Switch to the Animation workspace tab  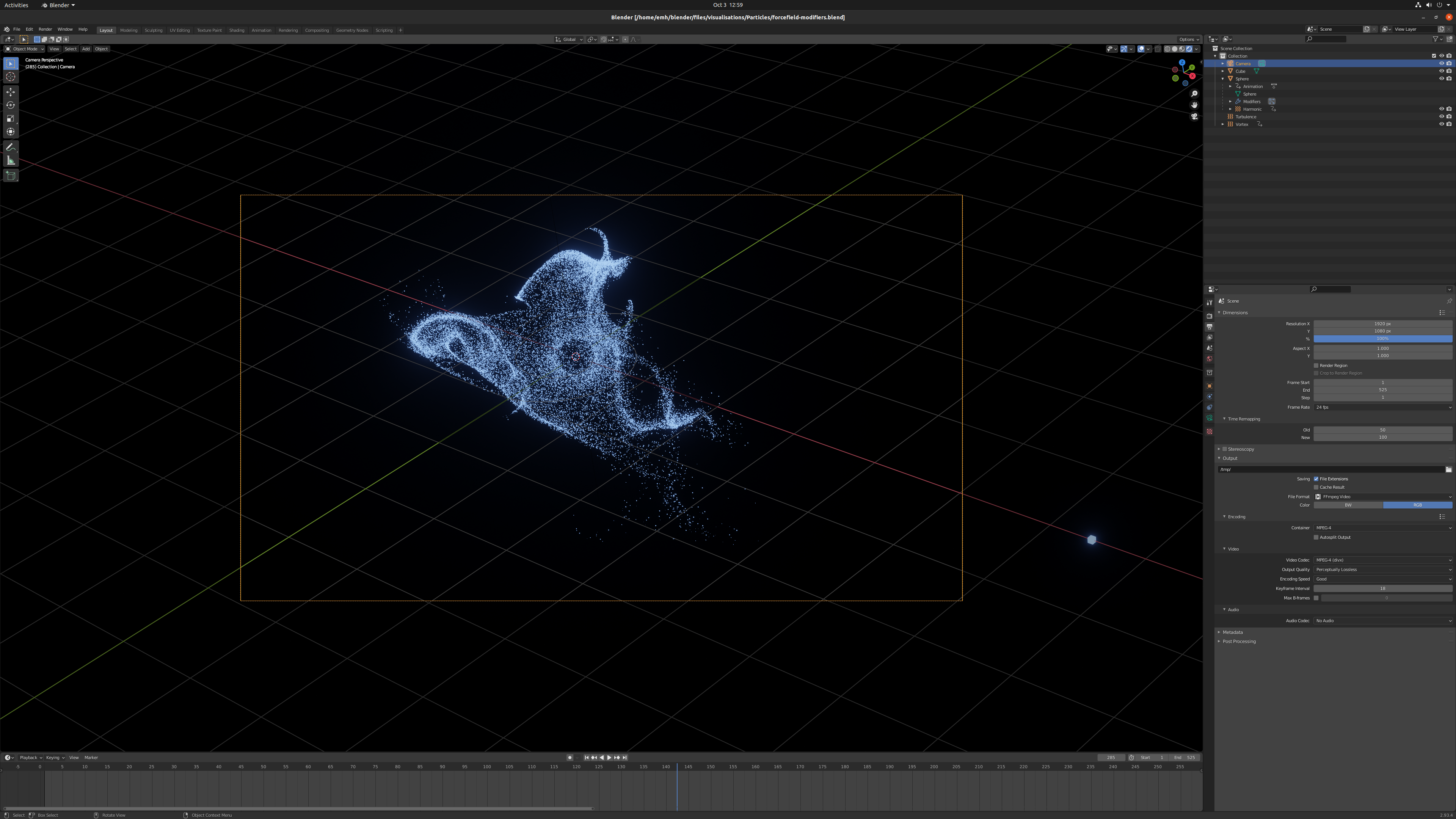tap(261, 30)
